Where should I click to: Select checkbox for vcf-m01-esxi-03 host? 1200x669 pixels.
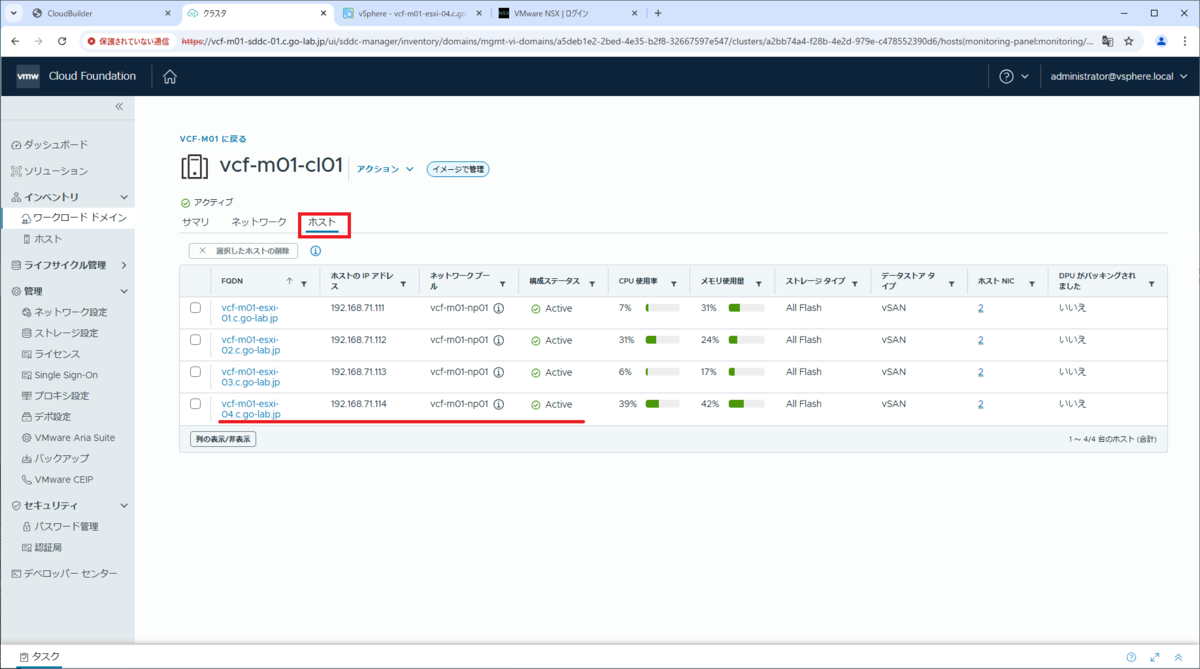[x=196, y=372]
